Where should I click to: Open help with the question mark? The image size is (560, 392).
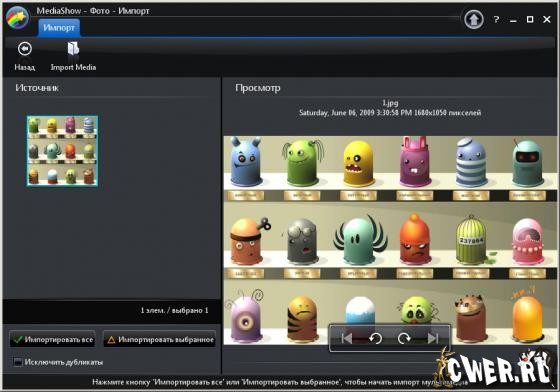pyautogui.click(x=496, y=19)
